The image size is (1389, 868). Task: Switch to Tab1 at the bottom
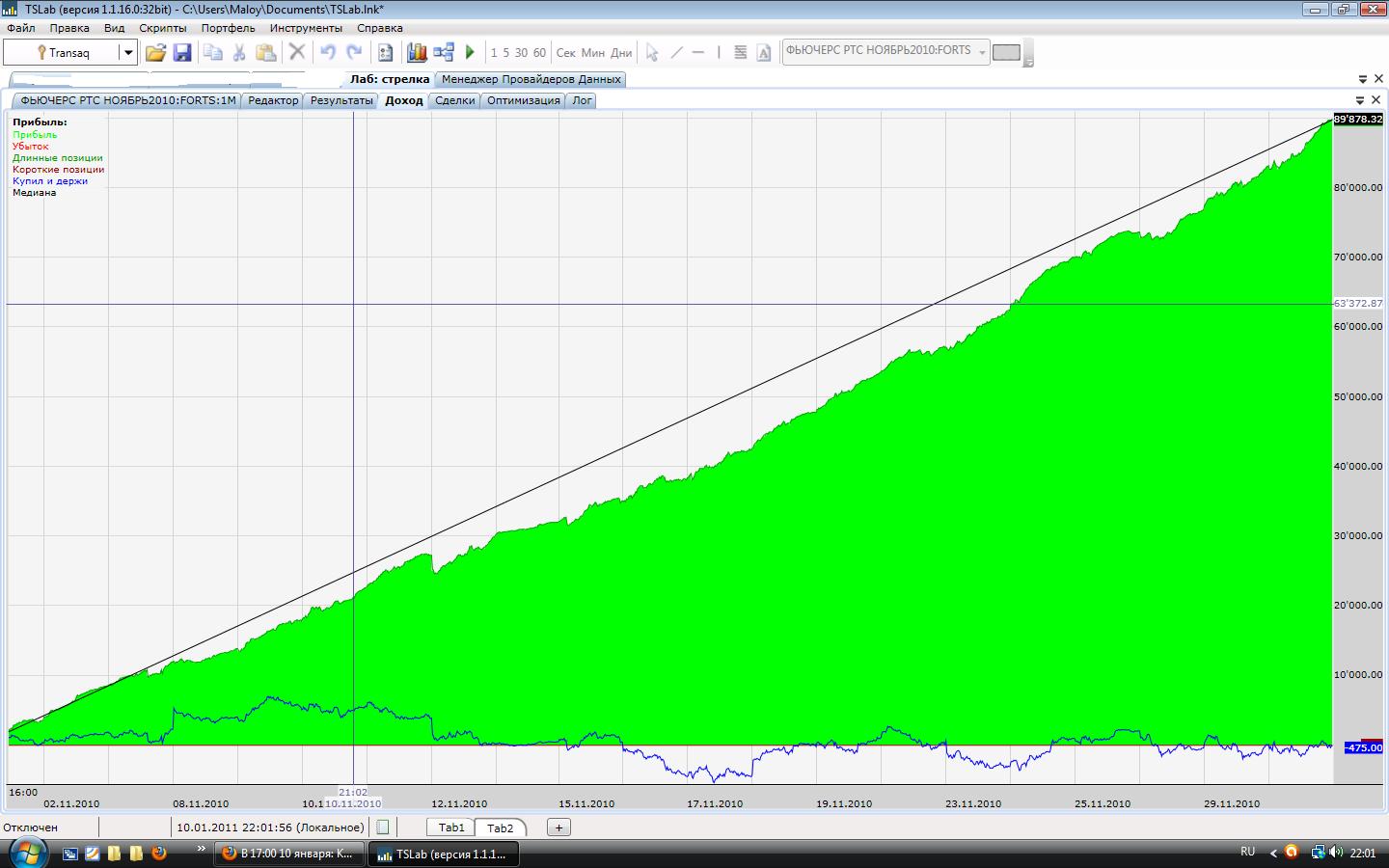[451, 827]
